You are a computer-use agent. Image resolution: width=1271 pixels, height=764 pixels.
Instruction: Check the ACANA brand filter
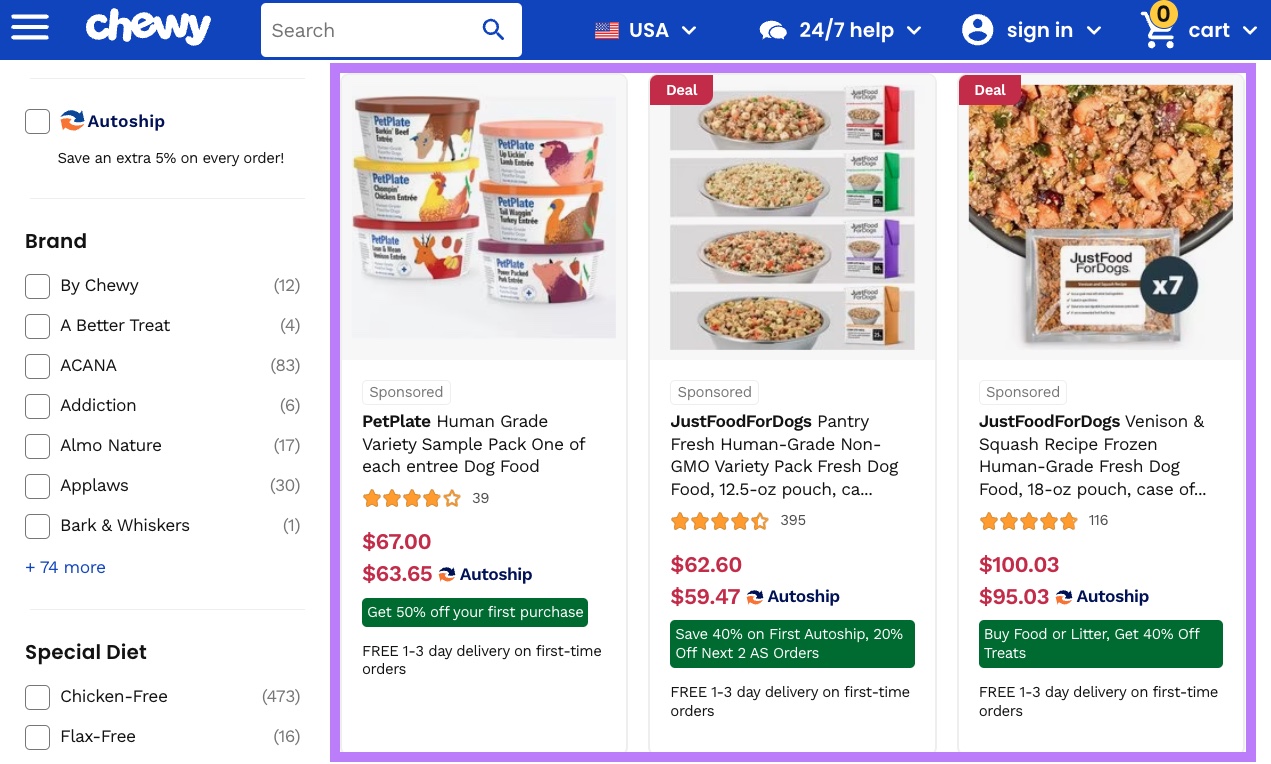pos(37,366)
